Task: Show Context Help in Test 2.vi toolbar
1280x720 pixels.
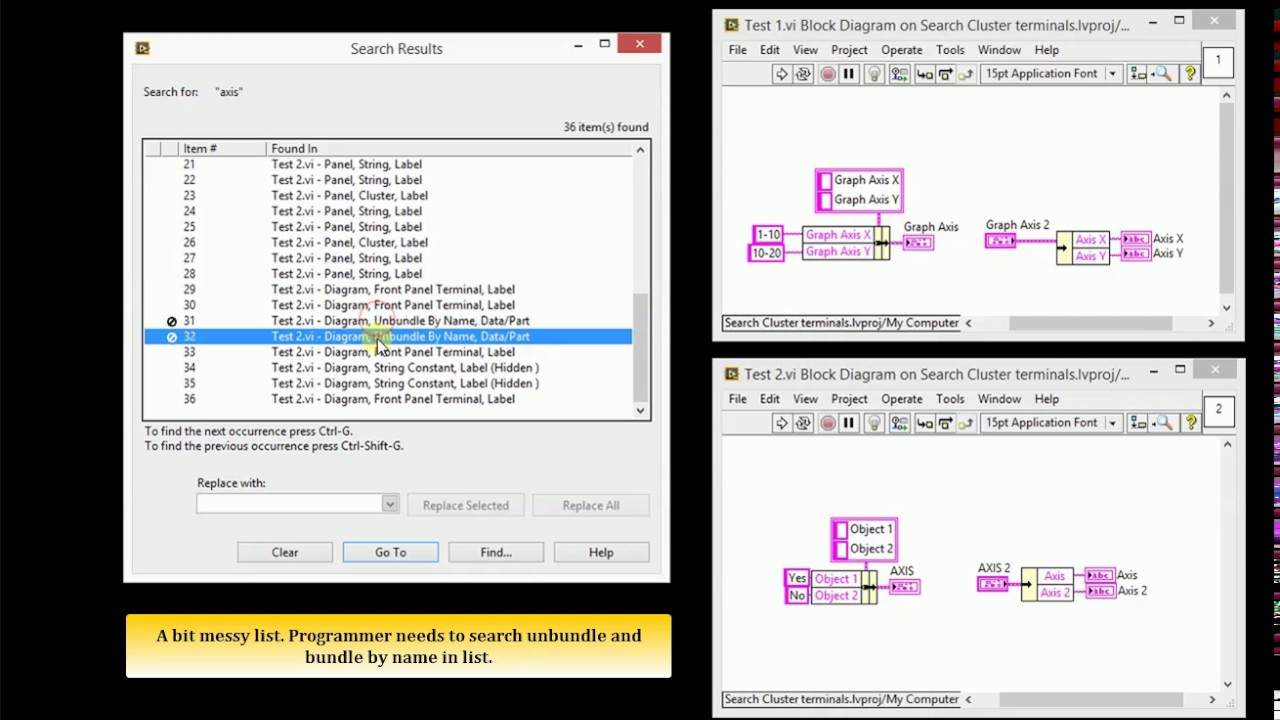Action: (x=1190, y=423)
